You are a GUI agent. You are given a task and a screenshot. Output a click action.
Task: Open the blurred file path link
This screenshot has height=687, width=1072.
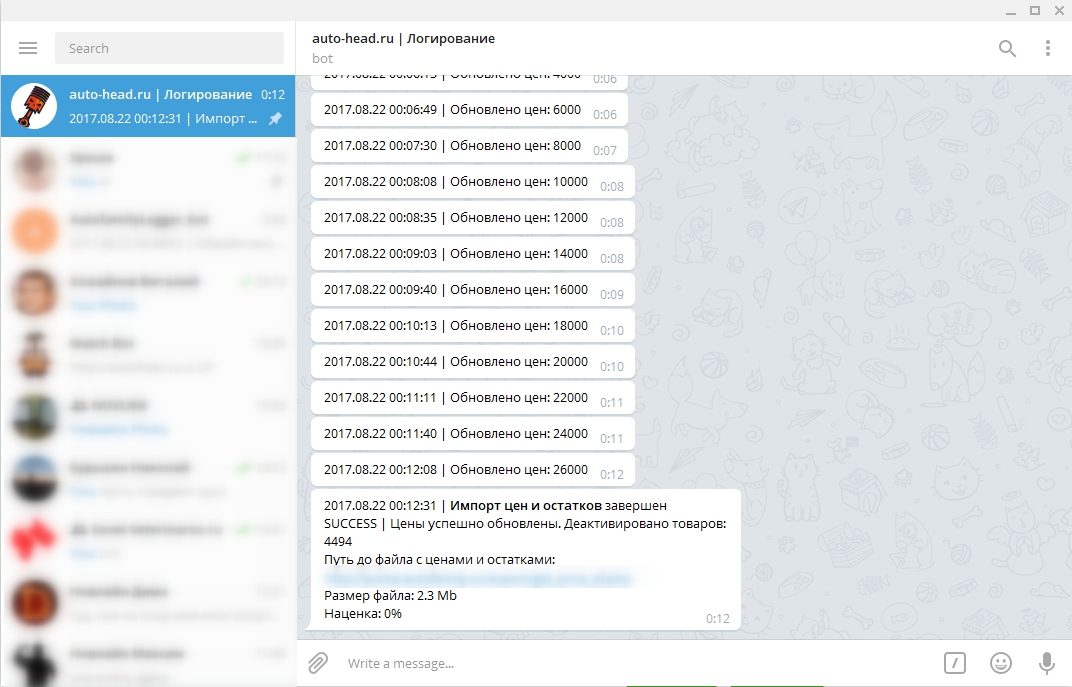(x=477, y=578)
